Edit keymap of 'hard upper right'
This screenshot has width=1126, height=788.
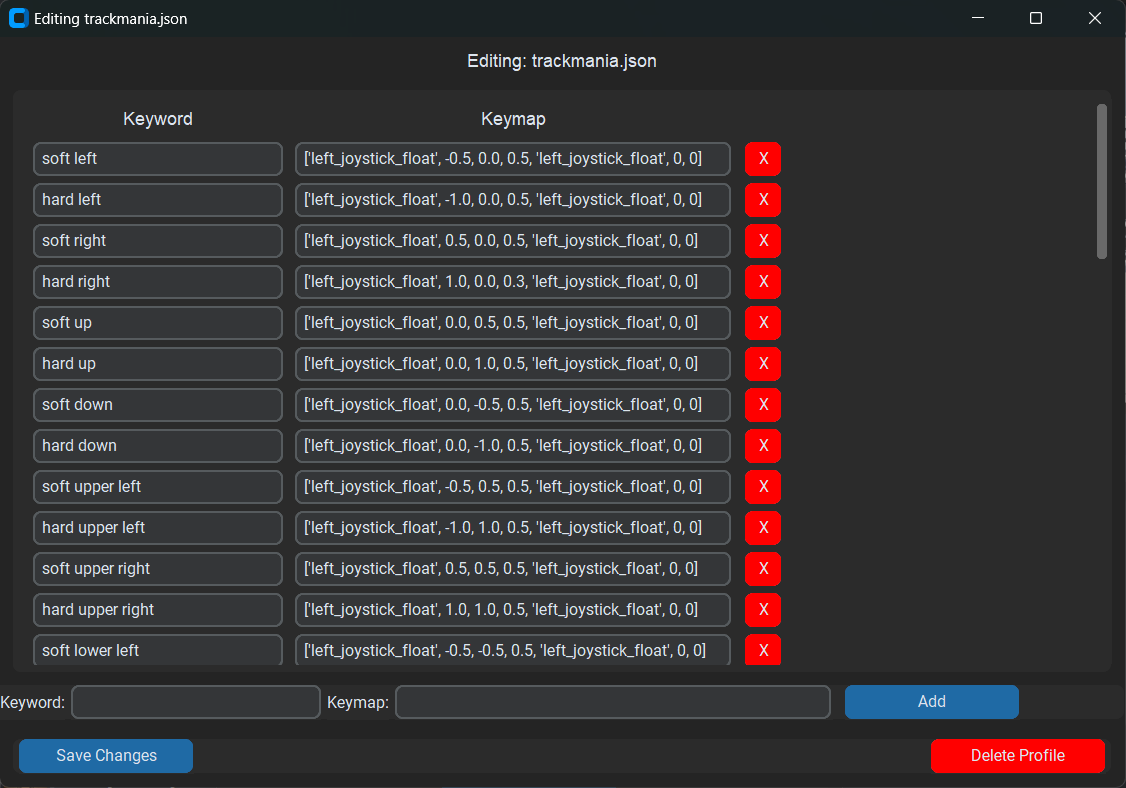click(x=513, y=609)
